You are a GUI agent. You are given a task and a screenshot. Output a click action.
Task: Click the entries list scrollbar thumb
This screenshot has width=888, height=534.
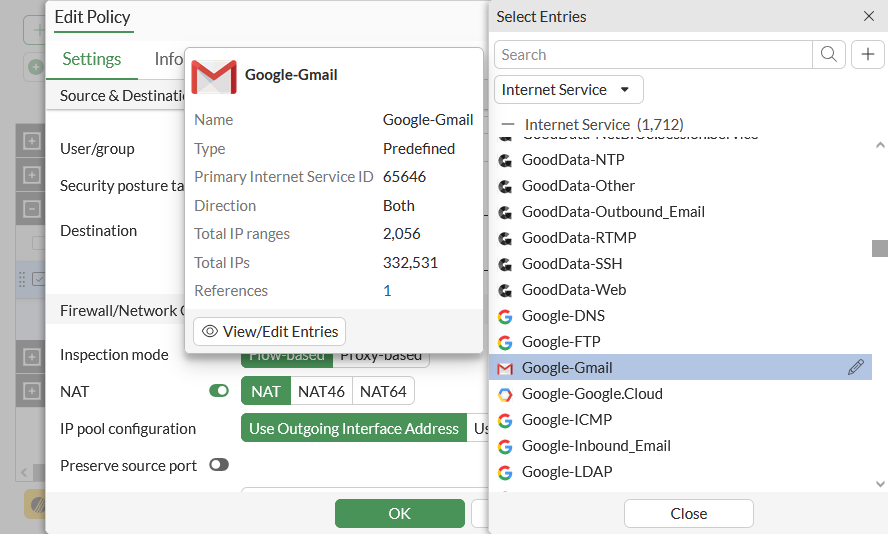click(x=879, y=248)
